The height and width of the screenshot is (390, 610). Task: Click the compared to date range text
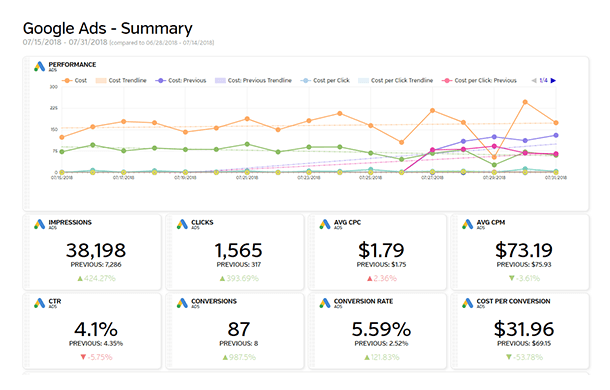(x=162, y=43)
